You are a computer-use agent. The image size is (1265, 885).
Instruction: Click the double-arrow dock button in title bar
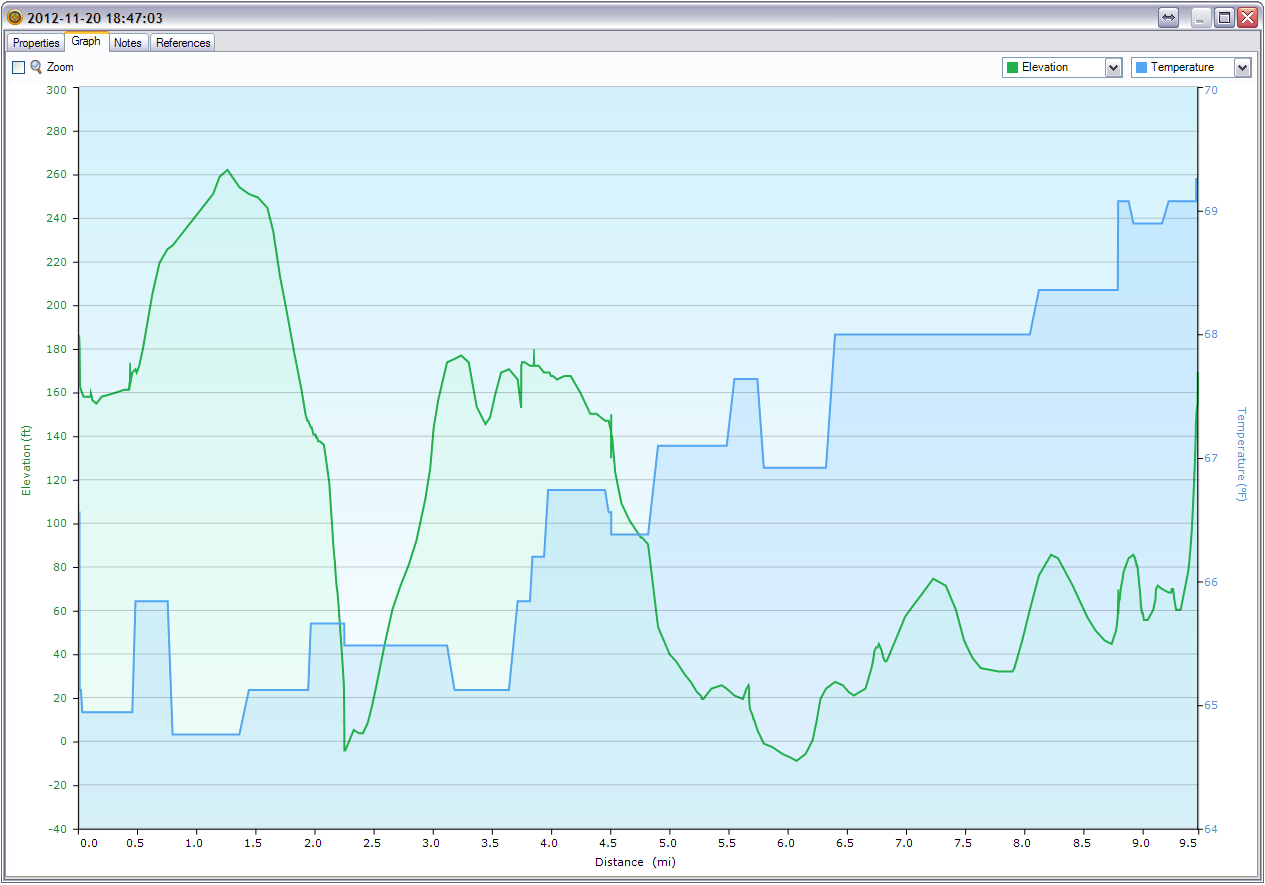[x=1168, y=18]
